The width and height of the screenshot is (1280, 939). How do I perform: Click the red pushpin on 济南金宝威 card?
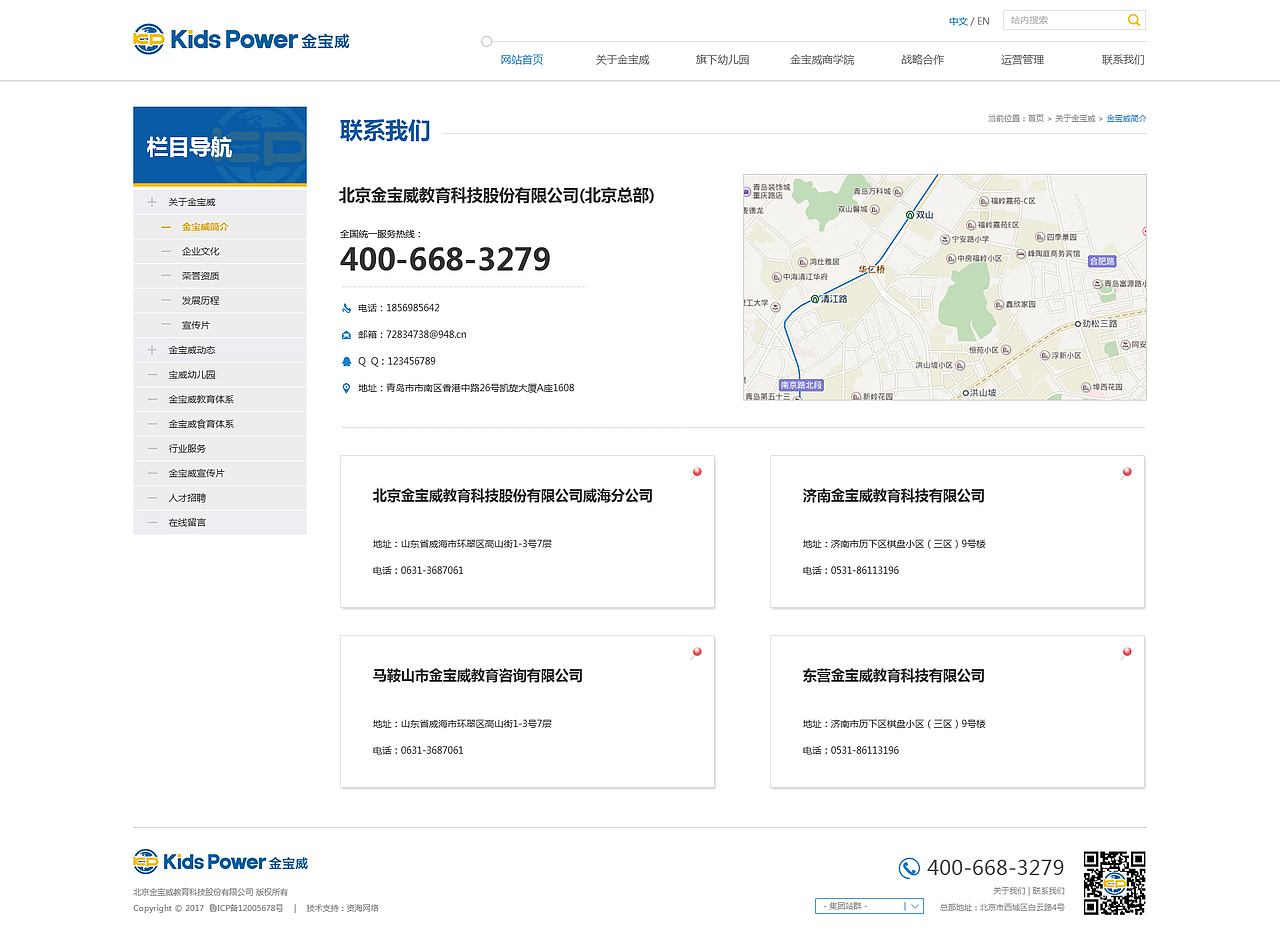pos(1126,473)
